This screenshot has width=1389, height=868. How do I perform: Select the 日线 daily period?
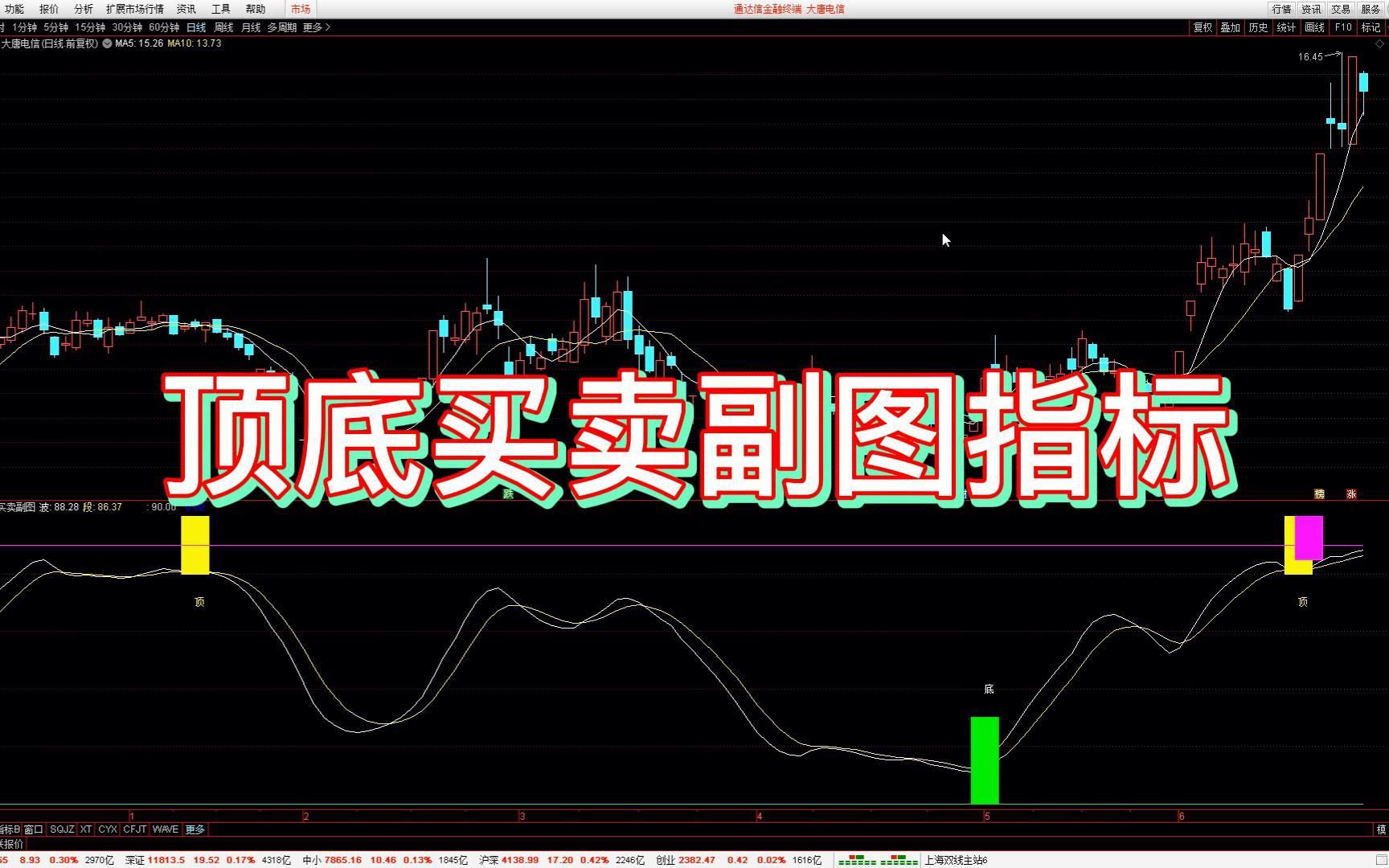pos(196,27)
